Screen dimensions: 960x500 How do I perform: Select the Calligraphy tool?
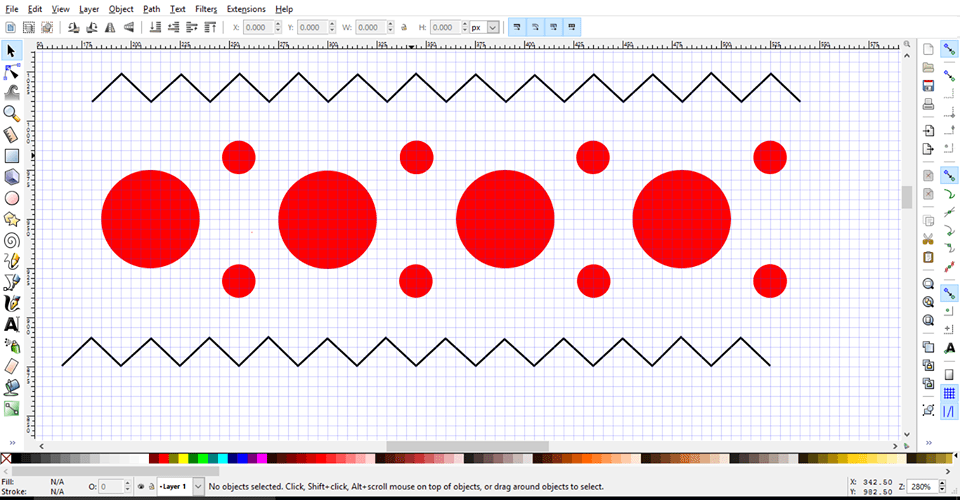(11, 304)
